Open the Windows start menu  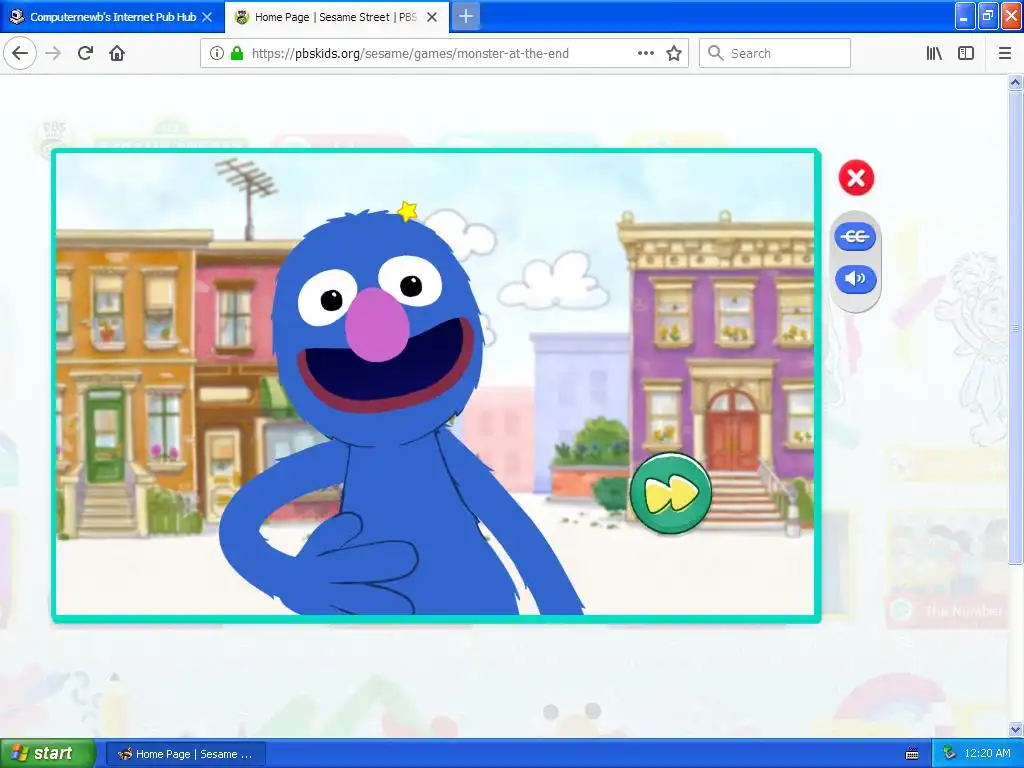(48, 754)
